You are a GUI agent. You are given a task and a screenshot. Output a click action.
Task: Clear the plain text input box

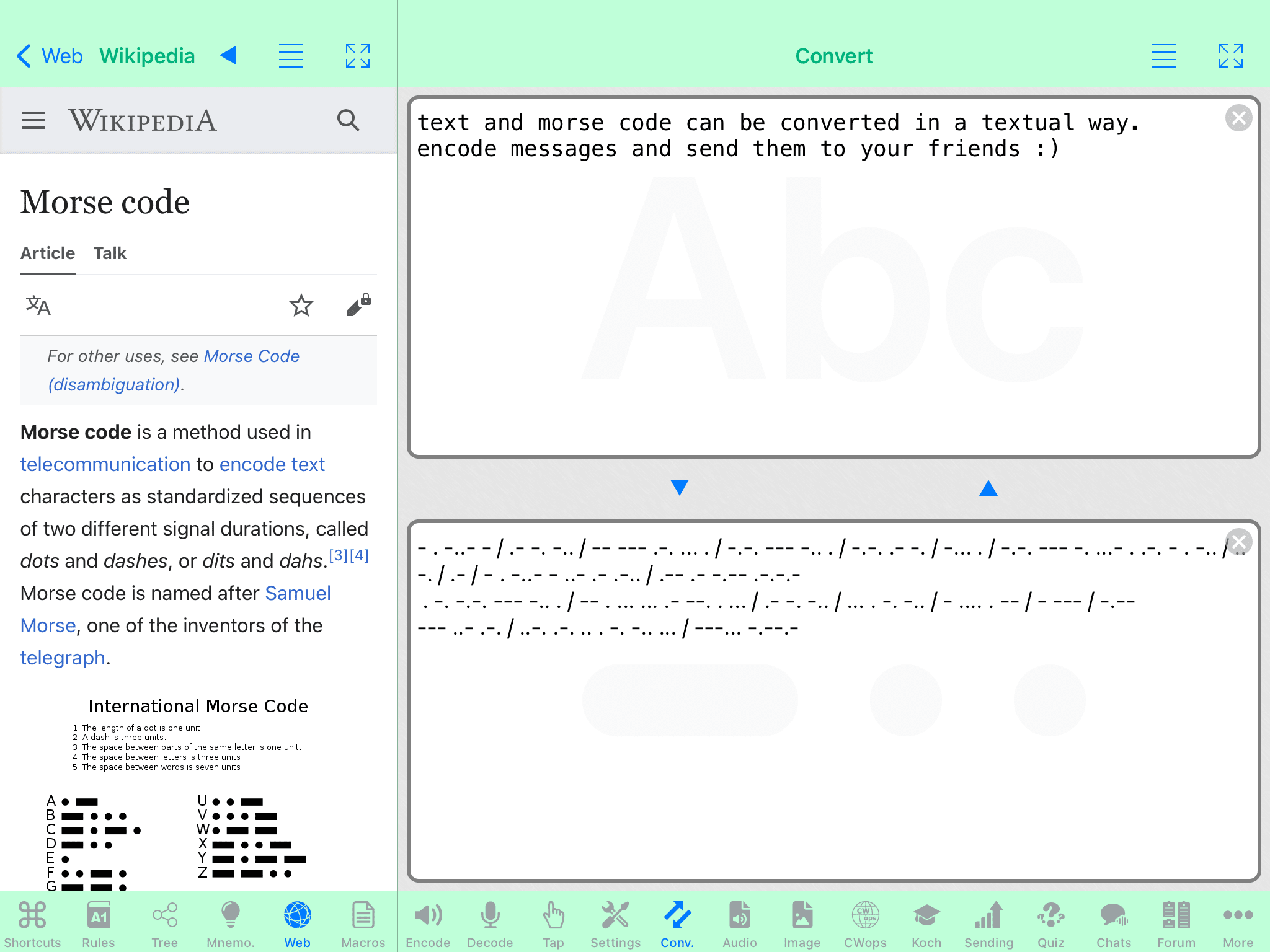1239,118
